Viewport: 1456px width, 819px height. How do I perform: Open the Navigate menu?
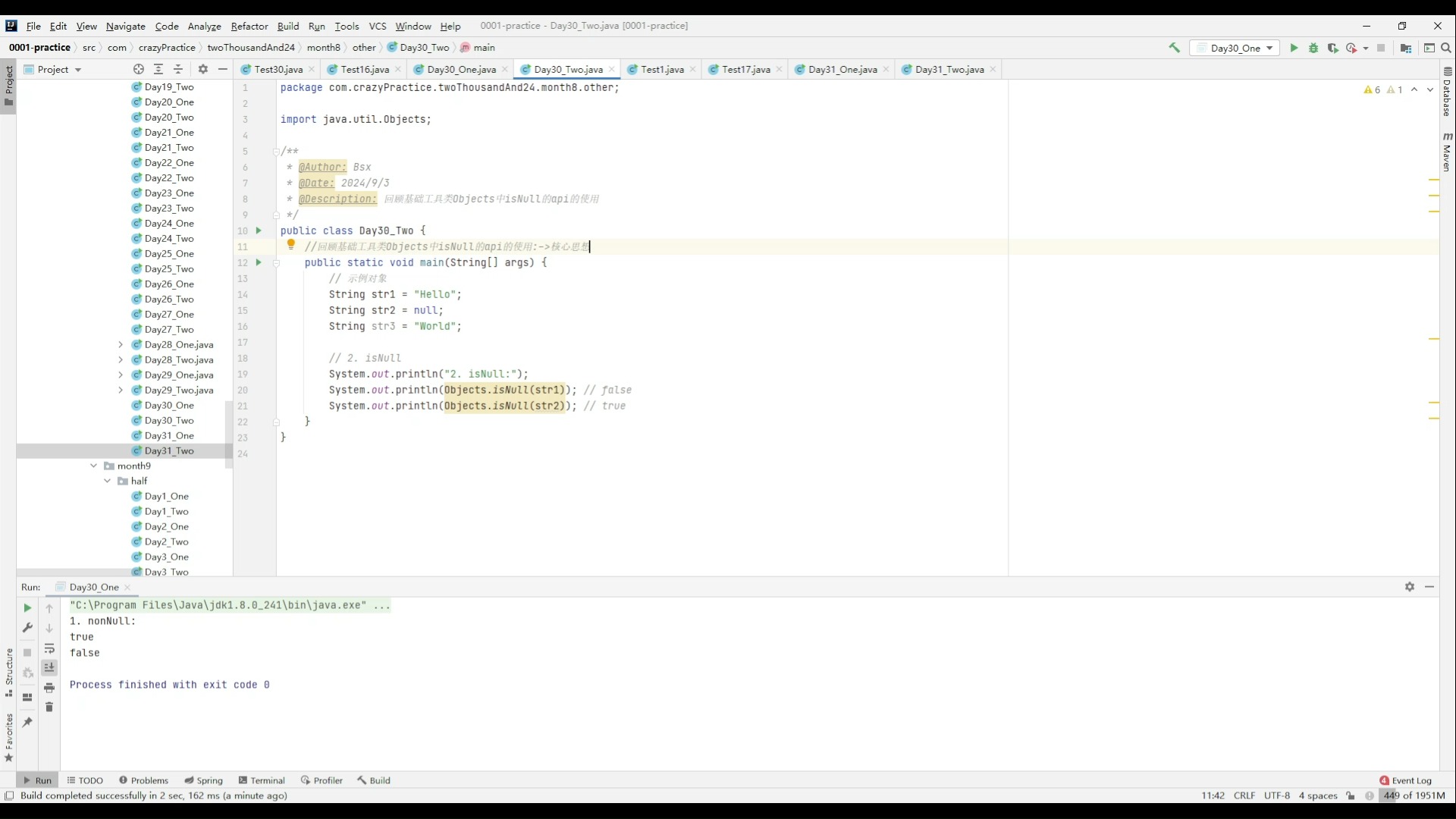click(x=126, y=26)
